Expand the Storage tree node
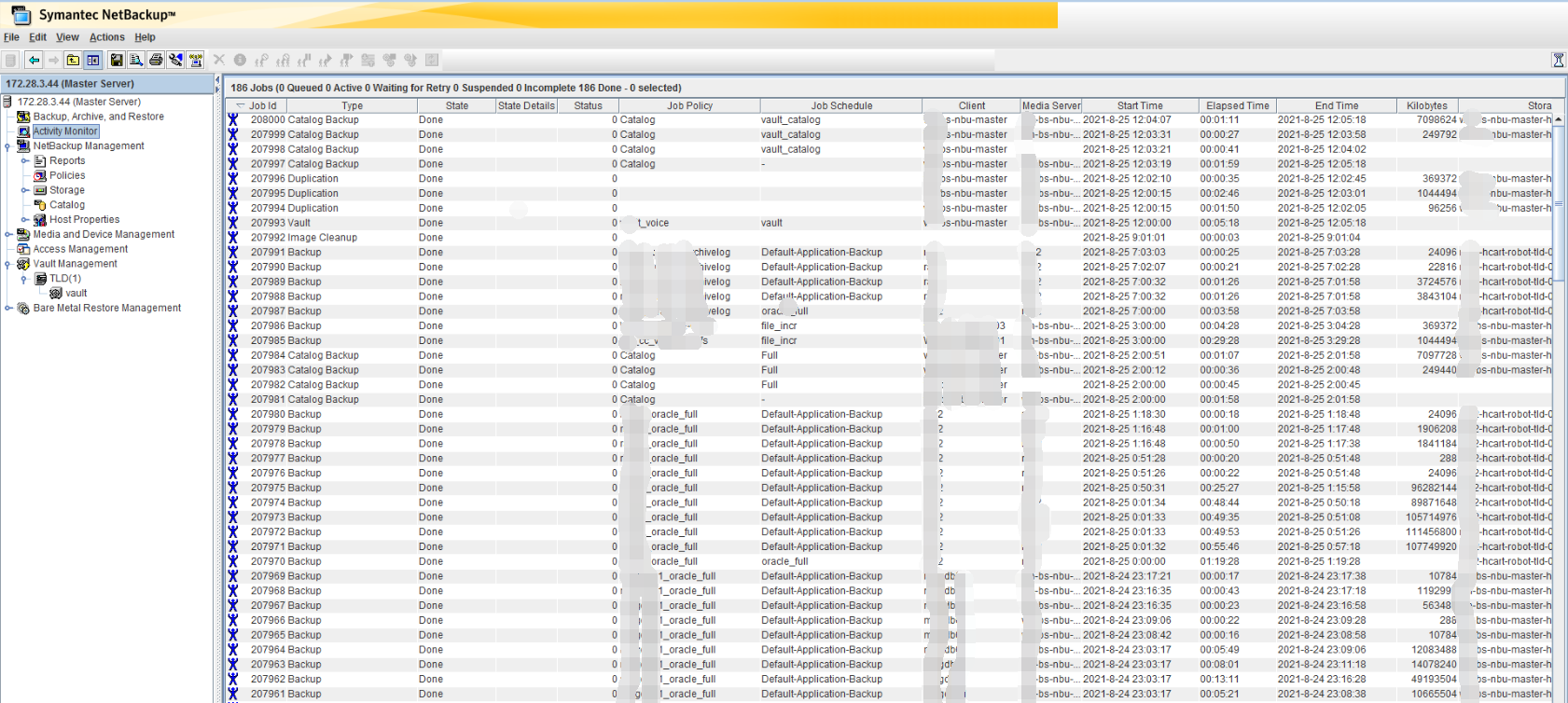The height and width of the screenshot is (703, 1568). [x=25, y=190]
